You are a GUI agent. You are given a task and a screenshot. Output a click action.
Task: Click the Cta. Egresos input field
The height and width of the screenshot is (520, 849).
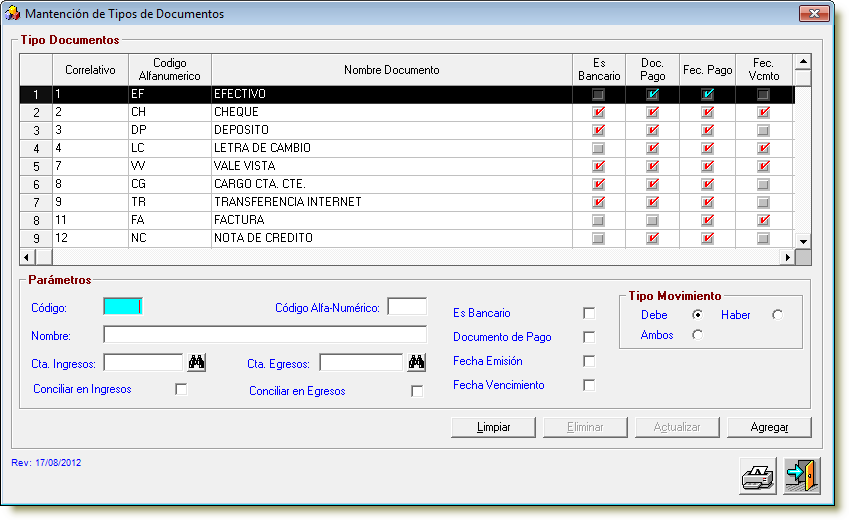(x=361, y=362)
